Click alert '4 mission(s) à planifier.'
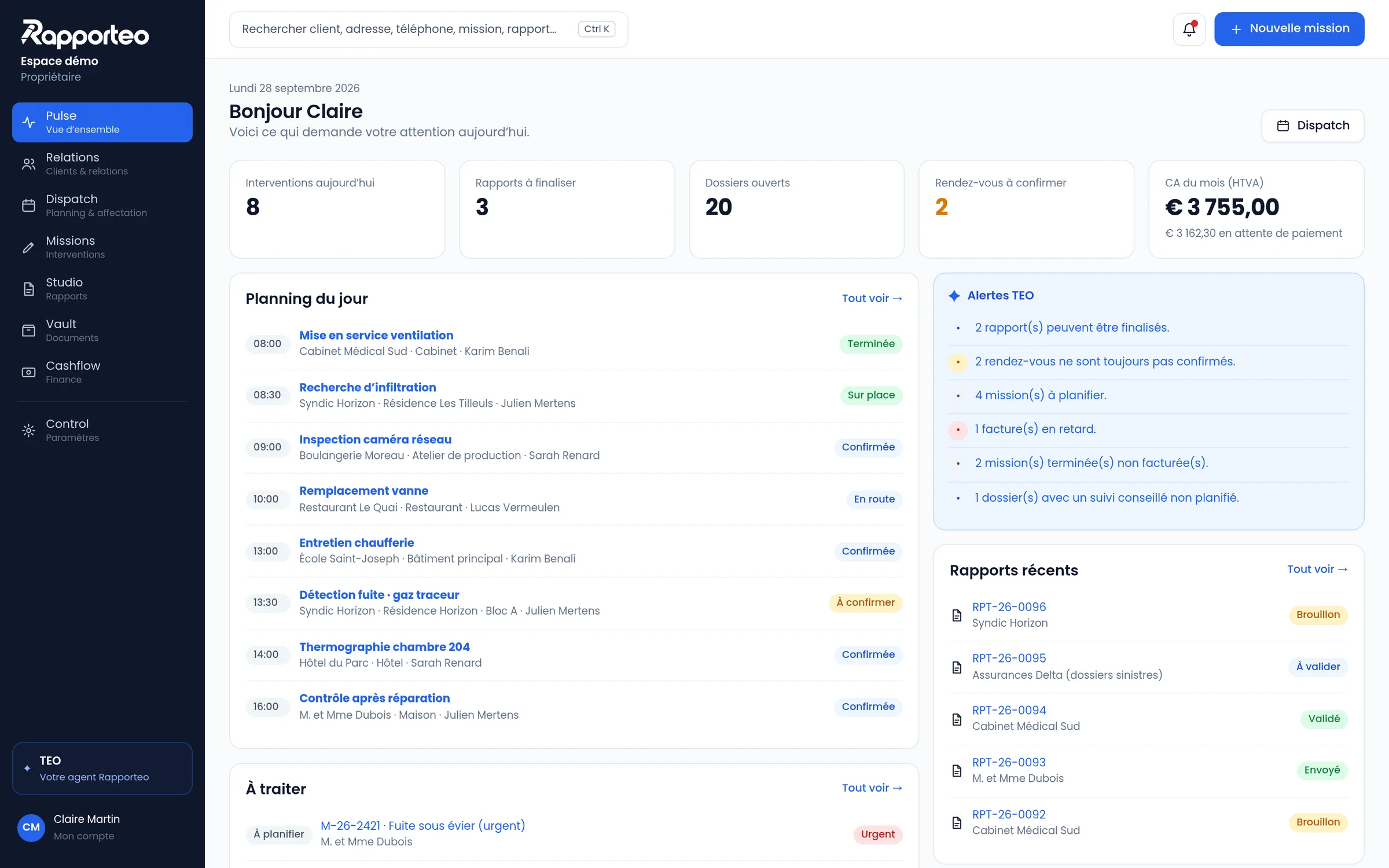Screen dimensions: 1389x868 click(x=1040, y=395)
